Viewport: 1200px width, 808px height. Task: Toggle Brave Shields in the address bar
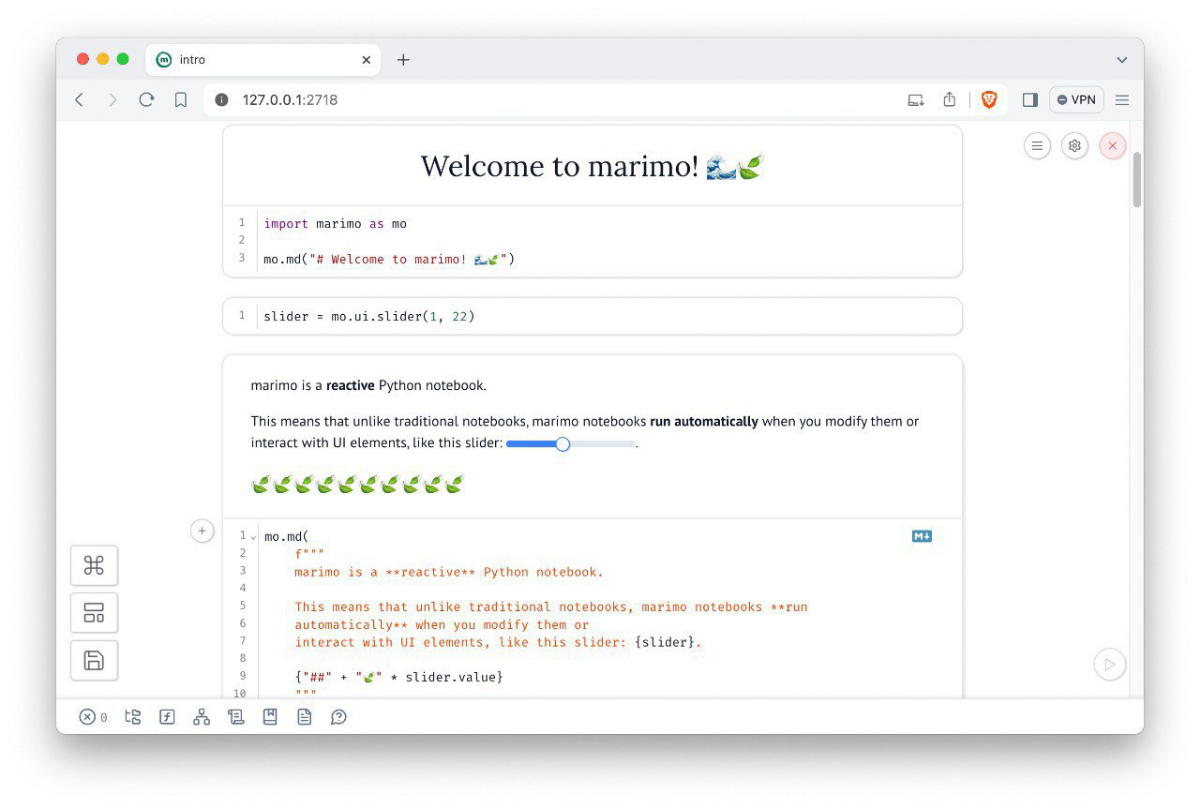pos(989,99)
